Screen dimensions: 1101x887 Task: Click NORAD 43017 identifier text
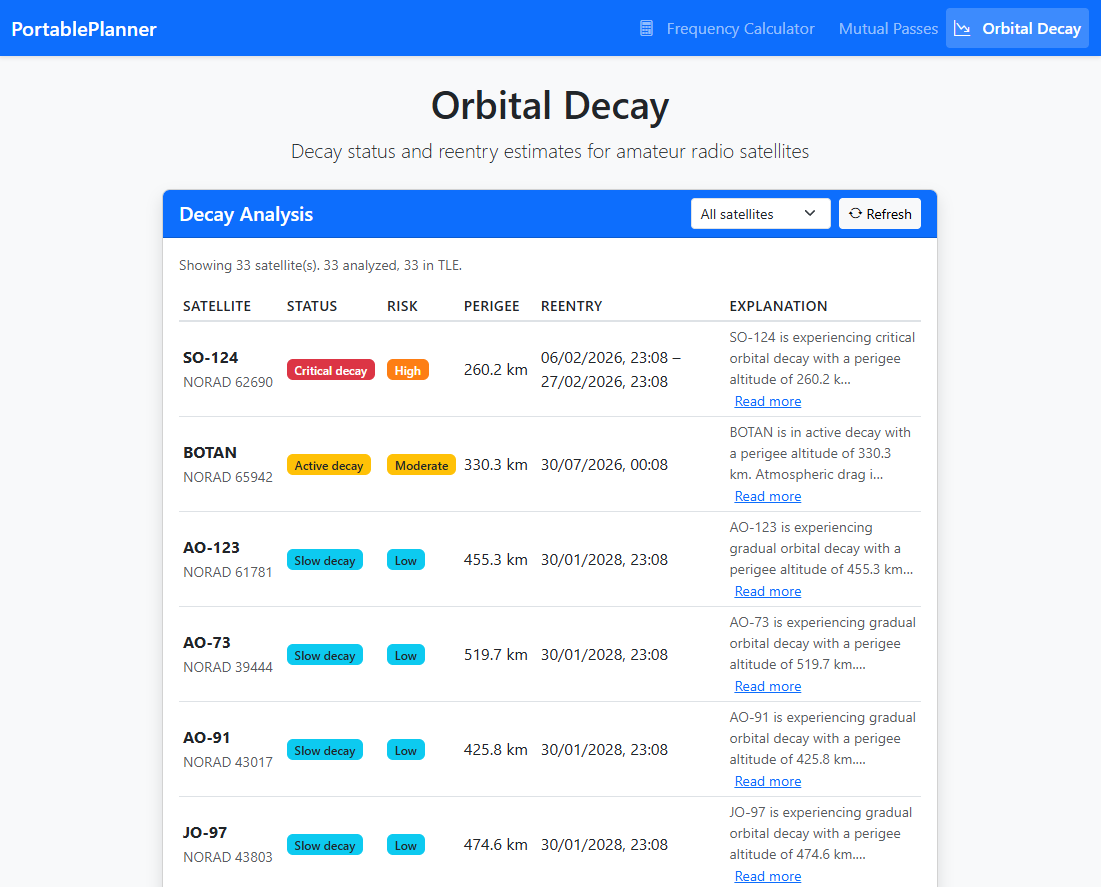[x=228, y=761]
